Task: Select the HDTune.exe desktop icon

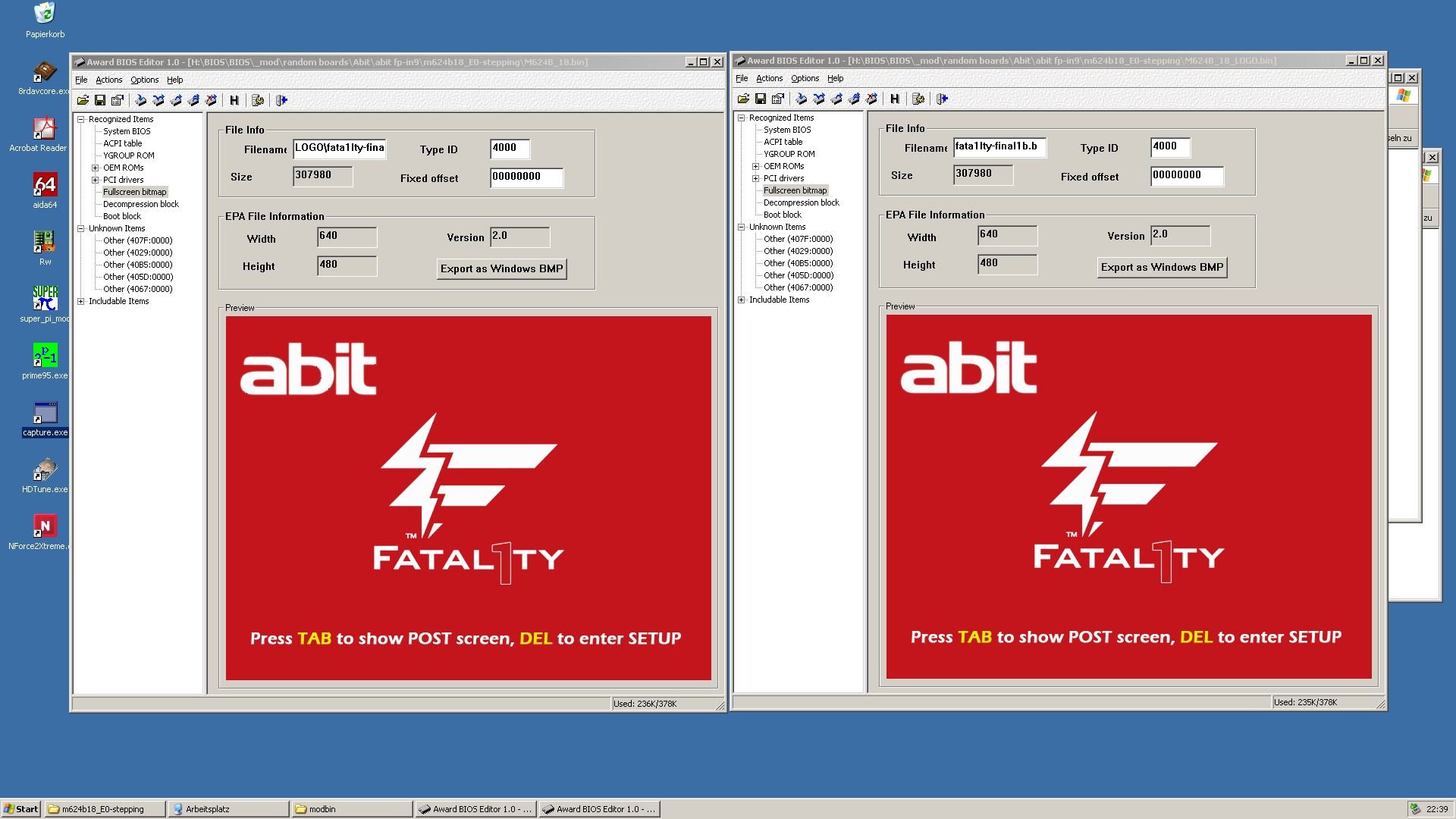Action: tap(45, 475)
